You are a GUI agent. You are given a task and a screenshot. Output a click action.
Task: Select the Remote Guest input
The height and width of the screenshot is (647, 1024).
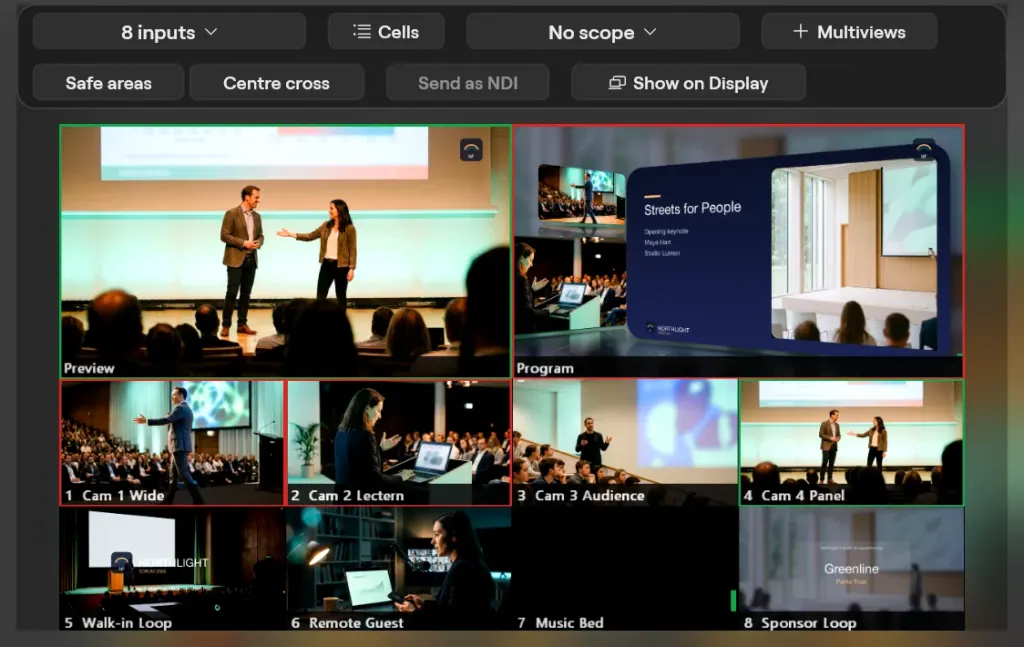(x=398, y=569)
